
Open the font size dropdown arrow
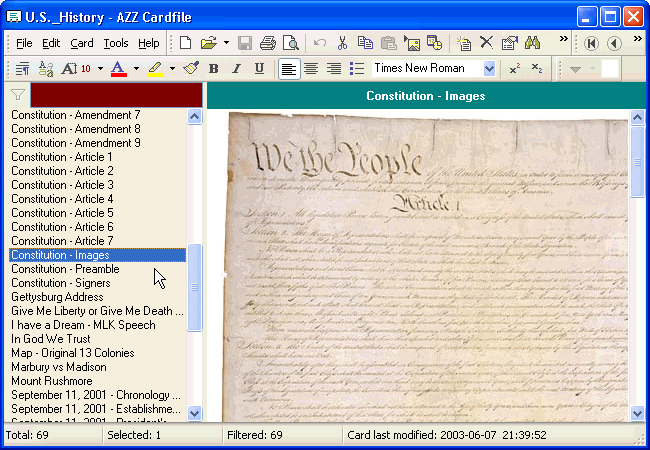pyautogui.click(x=100, y=68)
